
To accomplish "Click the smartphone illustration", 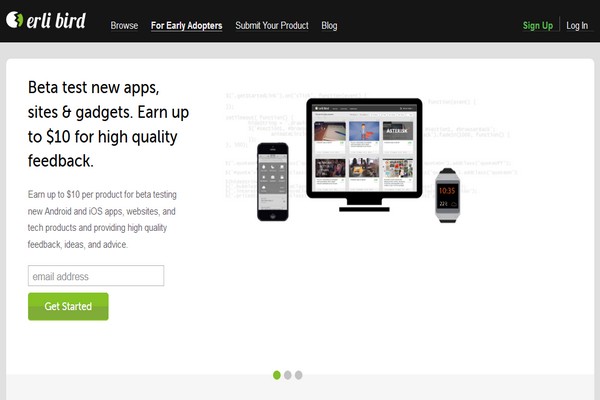I will tap(272, 182).
